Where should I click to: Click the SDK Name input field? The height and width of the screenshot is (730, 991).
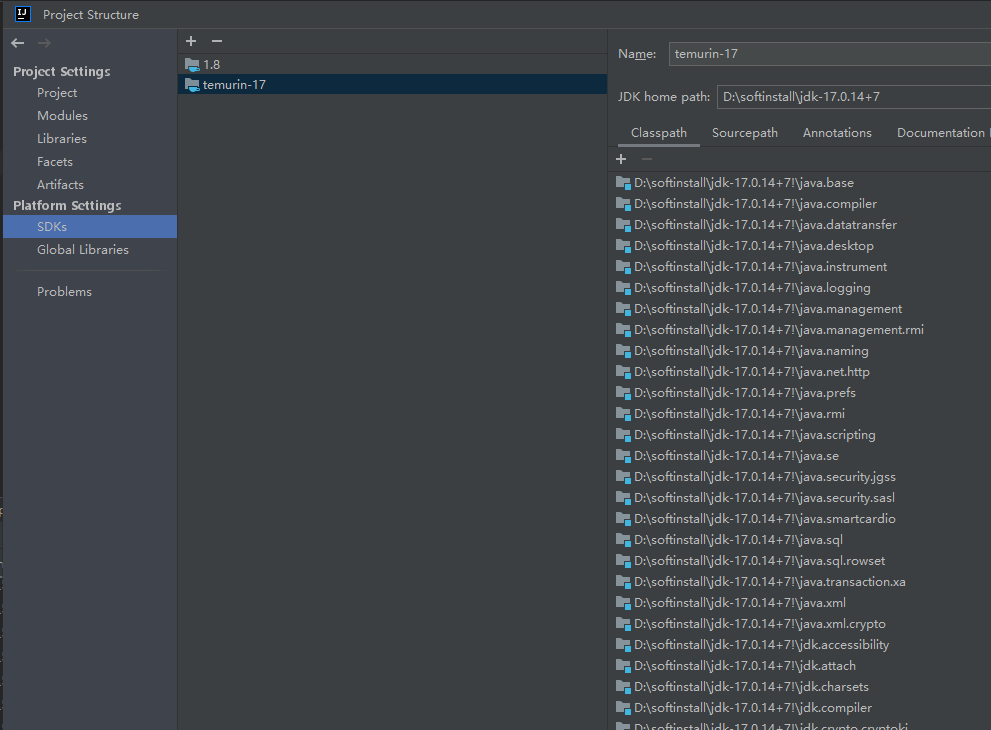[x=830, y=54]
